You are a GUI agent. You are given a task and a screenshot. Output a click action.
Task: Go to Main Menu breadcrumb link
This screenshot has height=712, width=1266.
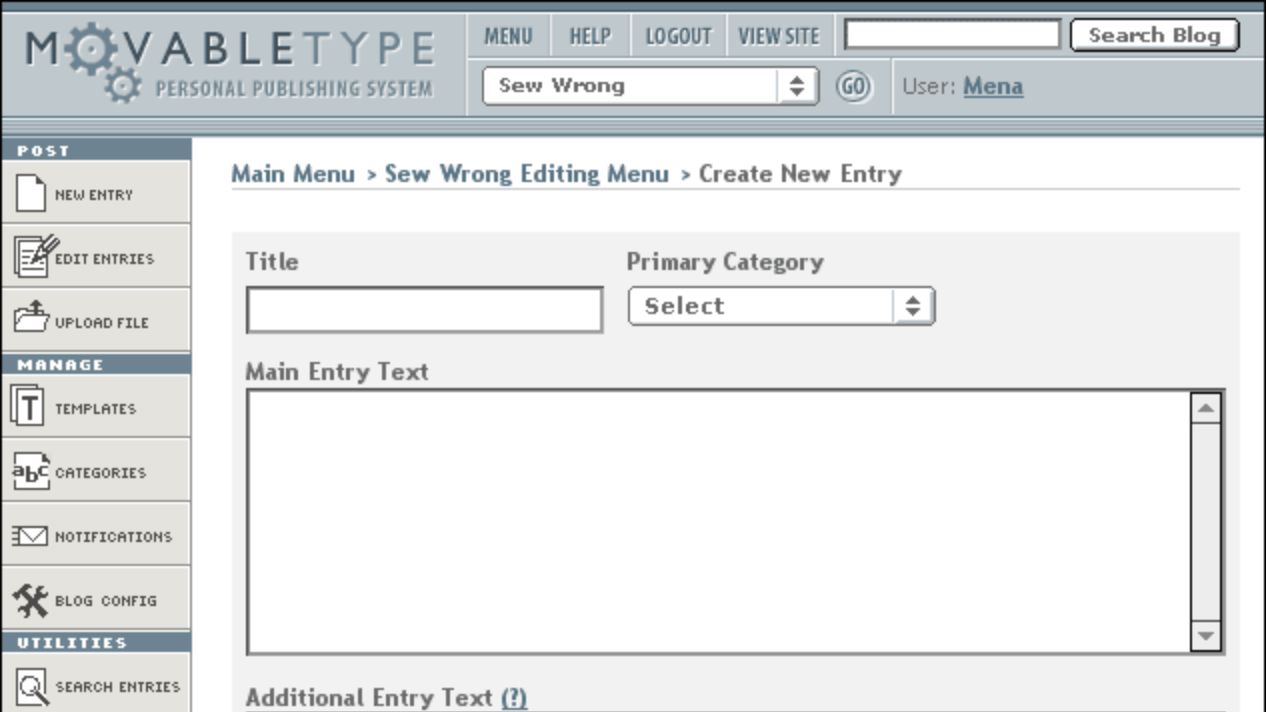(293, 173)
